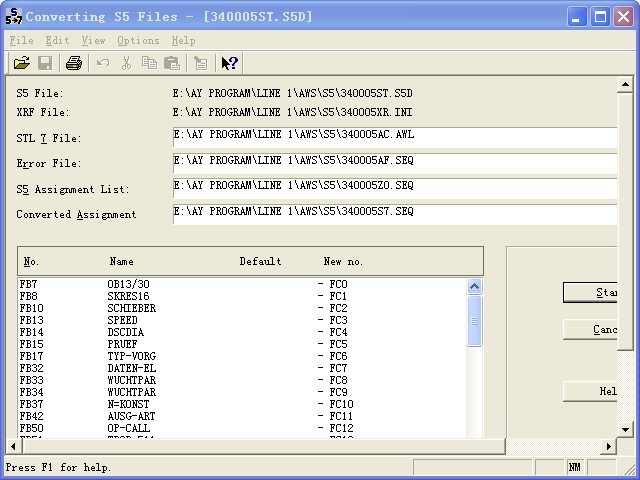Select the FB34 WUCHTPAR row
Screen dimensions: 640x480
(x=242, y=392)
